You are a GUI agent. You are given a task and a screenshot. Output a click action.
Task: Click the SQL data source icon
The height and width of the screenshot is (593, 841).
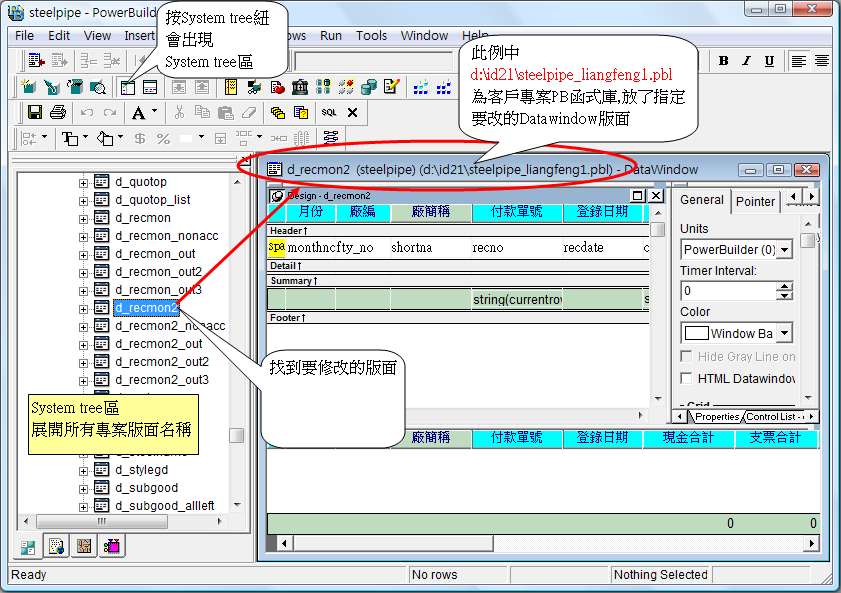pos(329,113)
